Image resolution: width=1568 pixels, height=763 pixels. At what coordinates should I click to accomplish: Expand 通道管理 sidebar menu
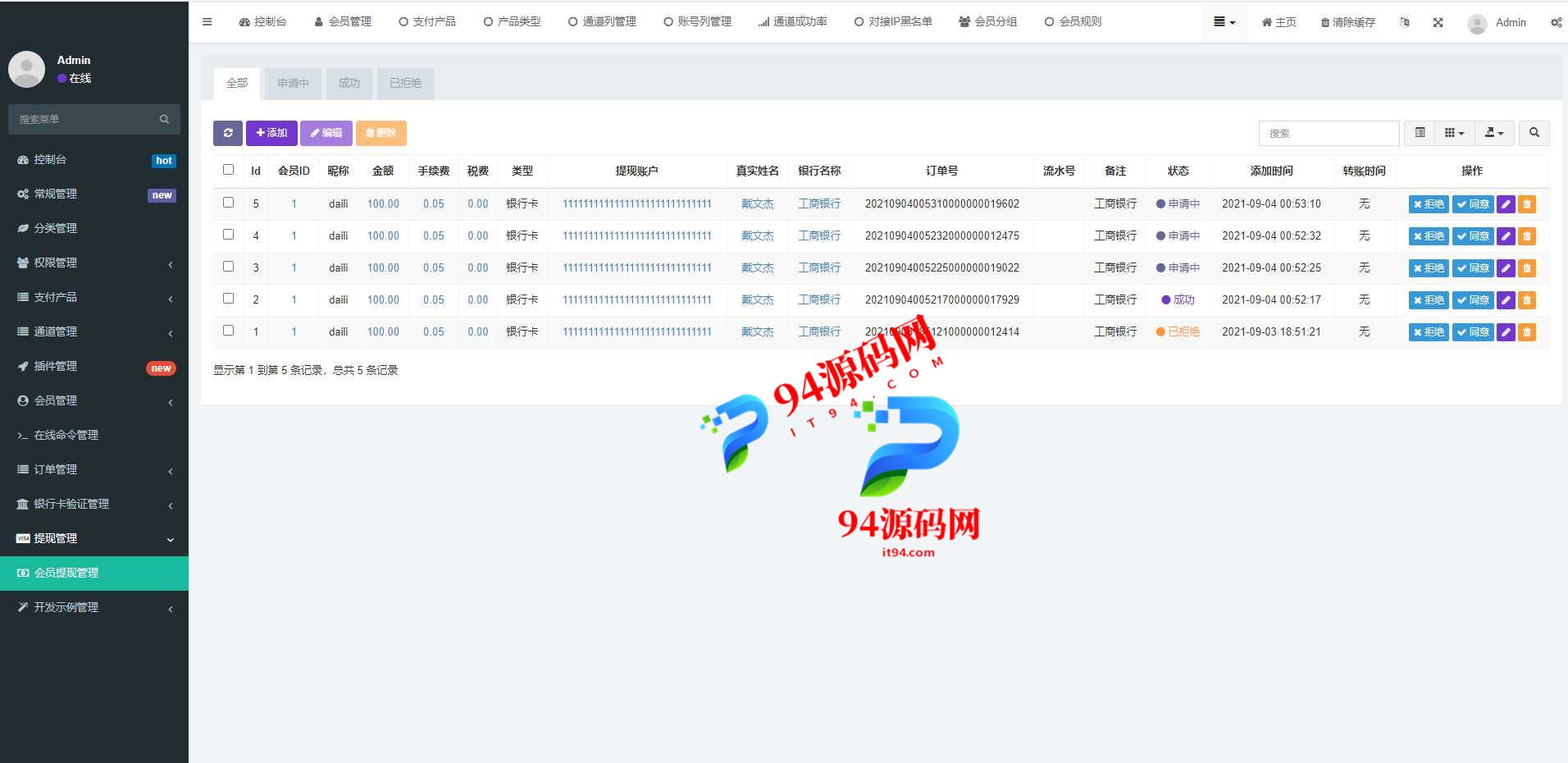(x=94, y=332)
